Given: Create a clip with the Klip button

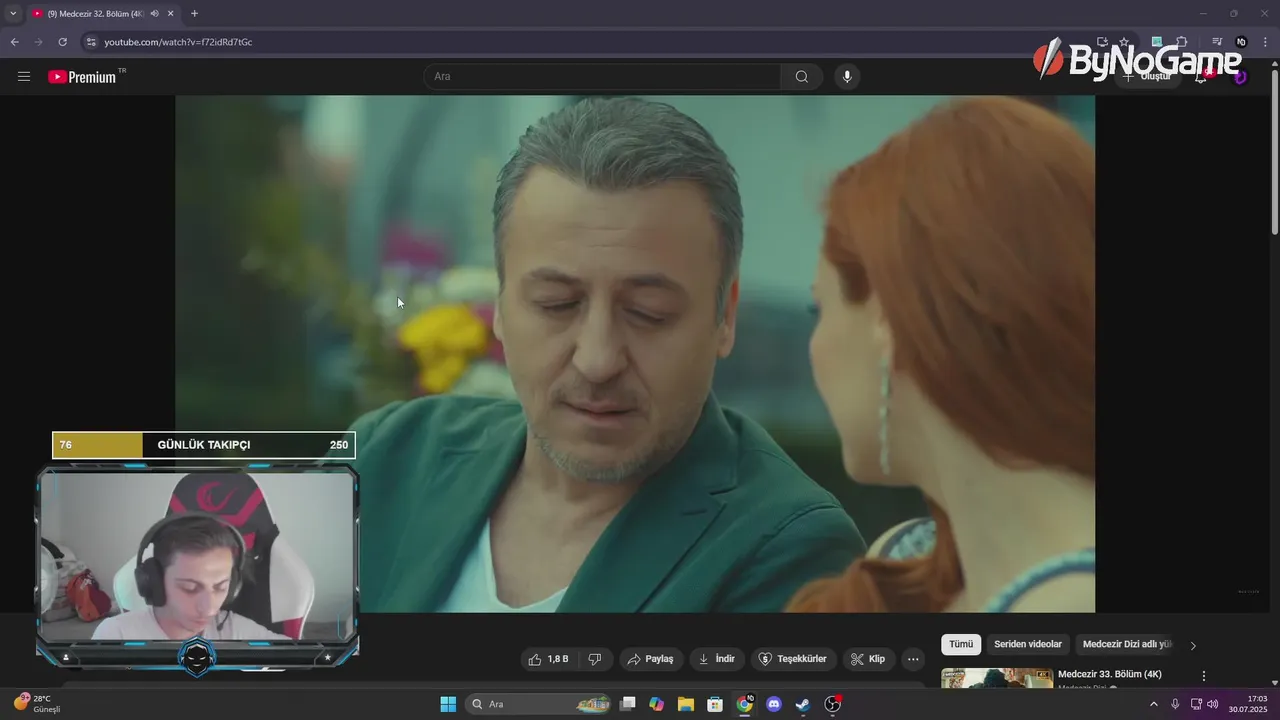Looking at the screenshot, I should 868,659.
